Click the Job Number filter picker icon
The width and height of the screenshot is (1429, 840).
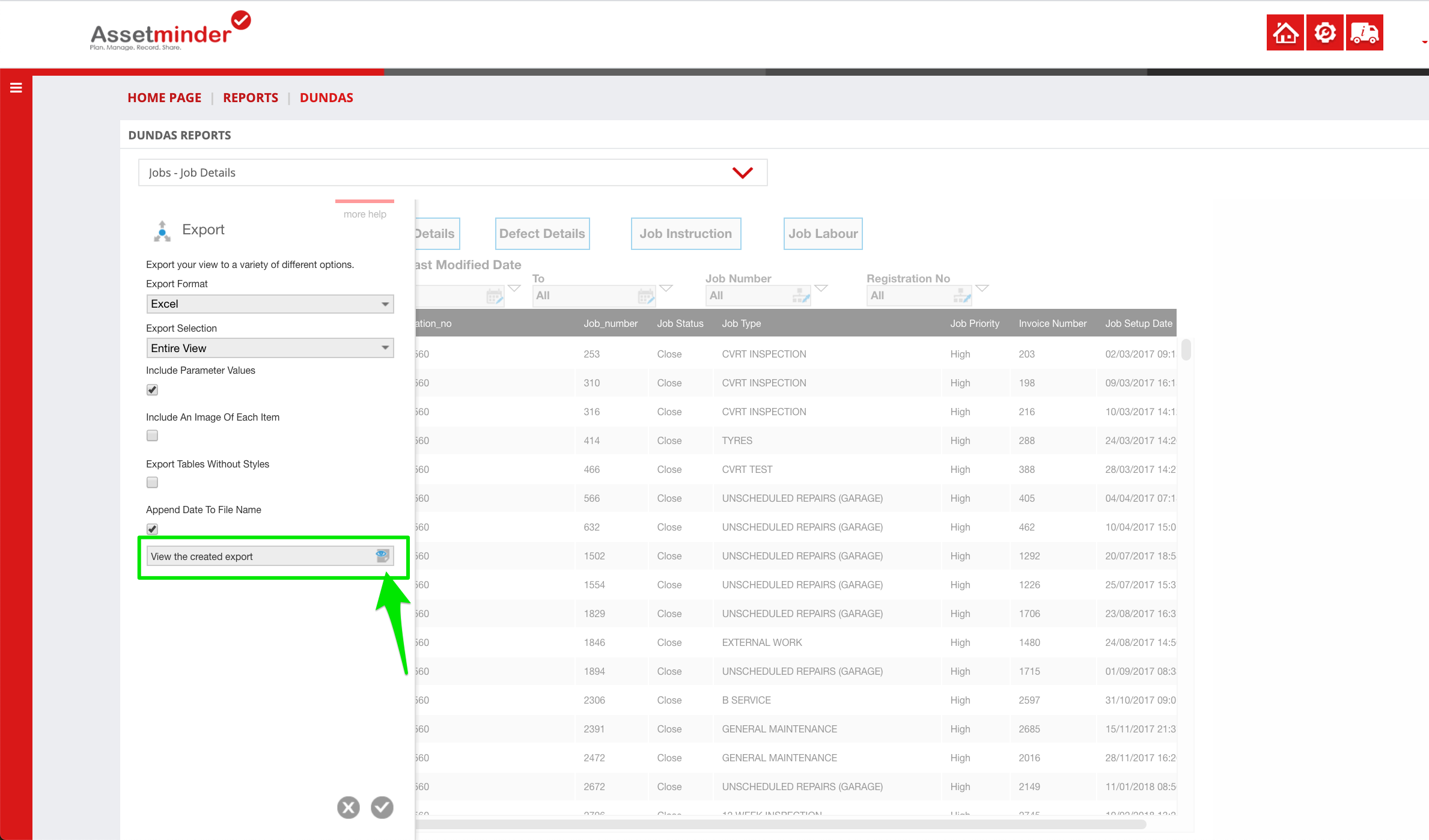801,296
